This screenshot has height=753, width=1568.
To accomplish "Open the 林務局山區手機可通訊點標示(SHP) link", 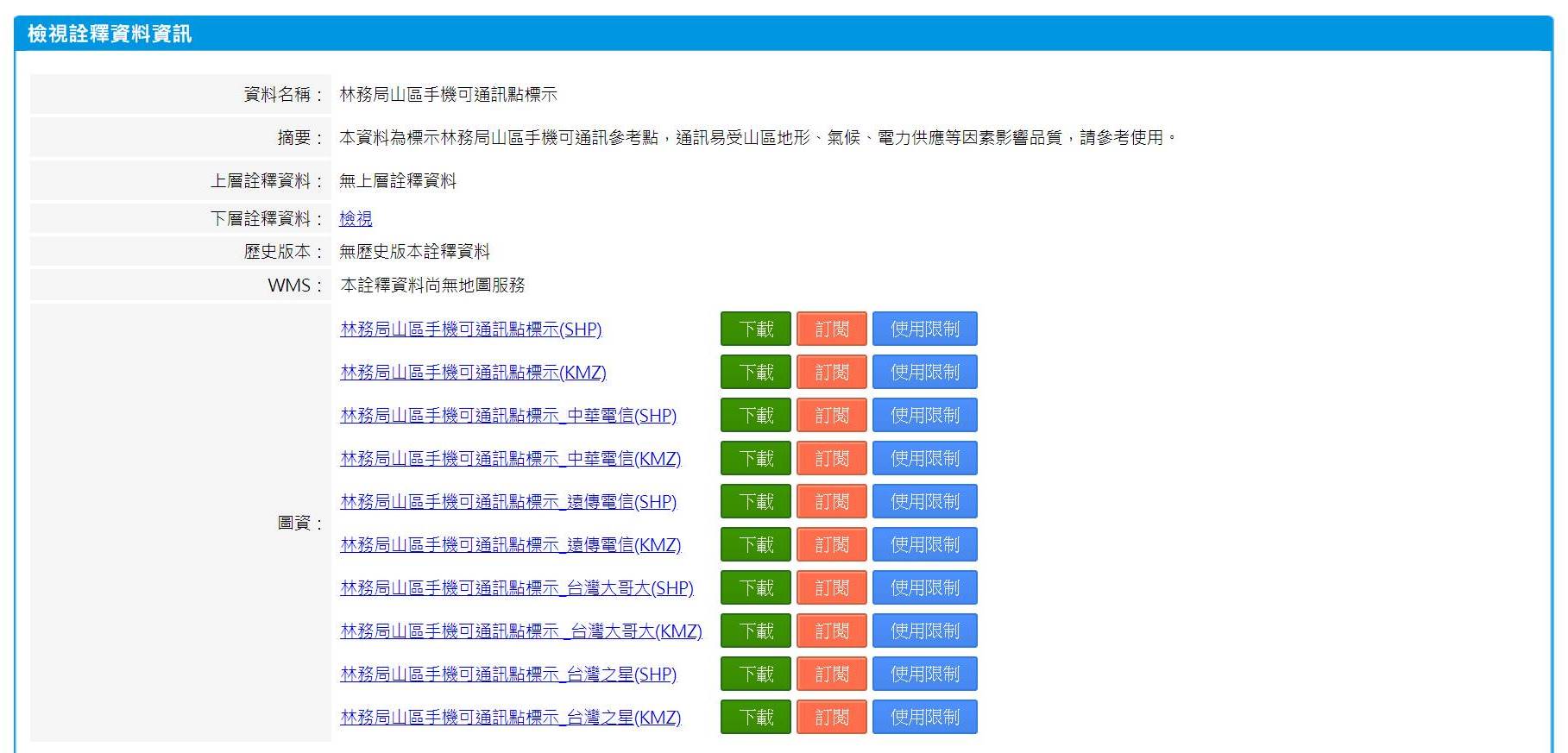I will [470, 329].
